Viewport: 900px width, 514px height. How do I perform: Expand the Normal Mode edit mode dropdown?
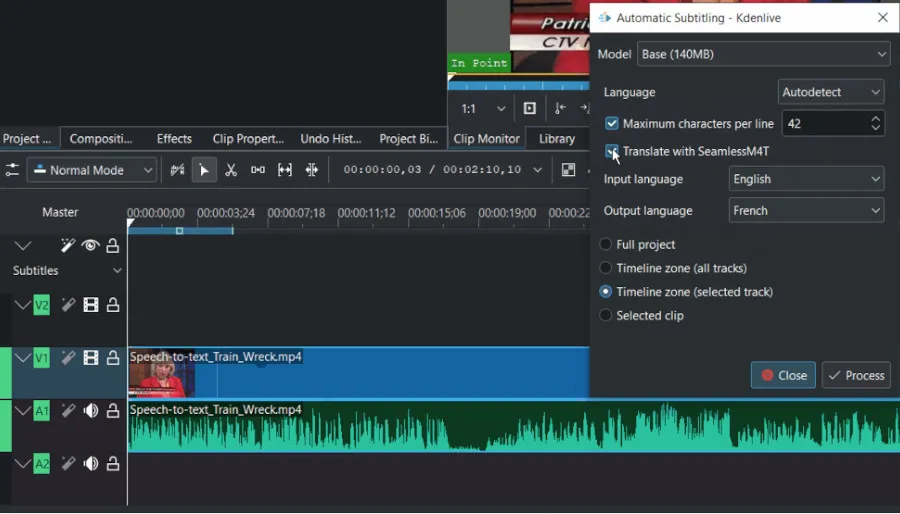92,170
